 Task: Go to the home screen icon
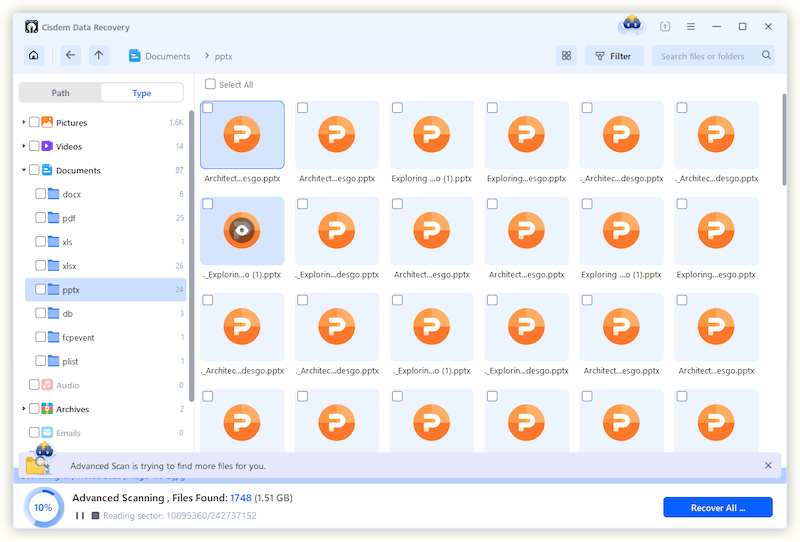pyautogui.click(x=34, y=55)
